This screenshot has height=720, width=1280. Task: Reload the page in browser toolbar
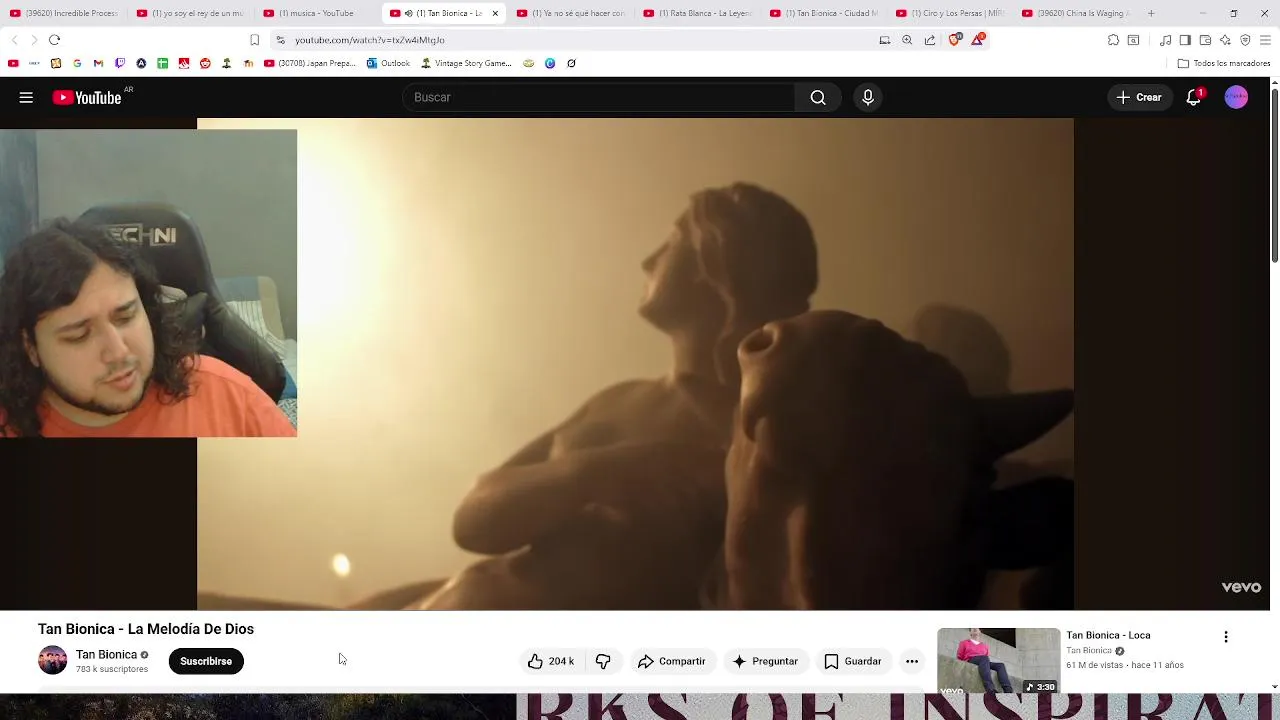[x=54, y=40]
